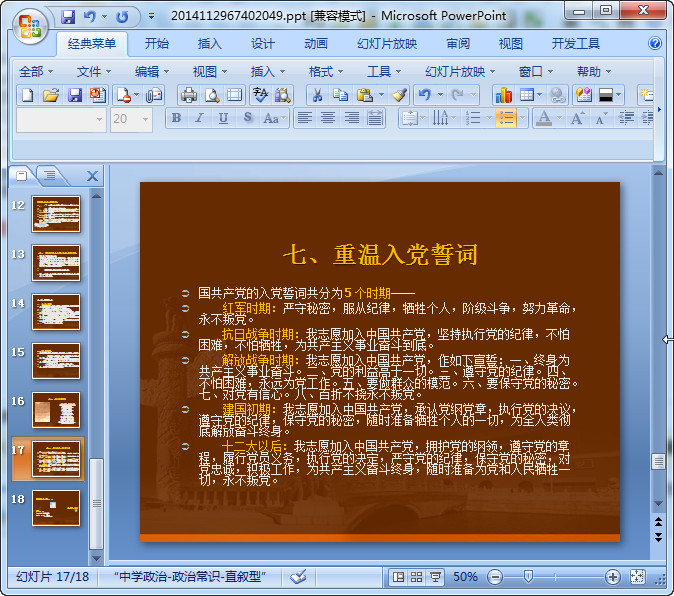The width and height of the screenshot is (674, 596).
Task: Open the shapes gallery icon
Action: point(584,95)
